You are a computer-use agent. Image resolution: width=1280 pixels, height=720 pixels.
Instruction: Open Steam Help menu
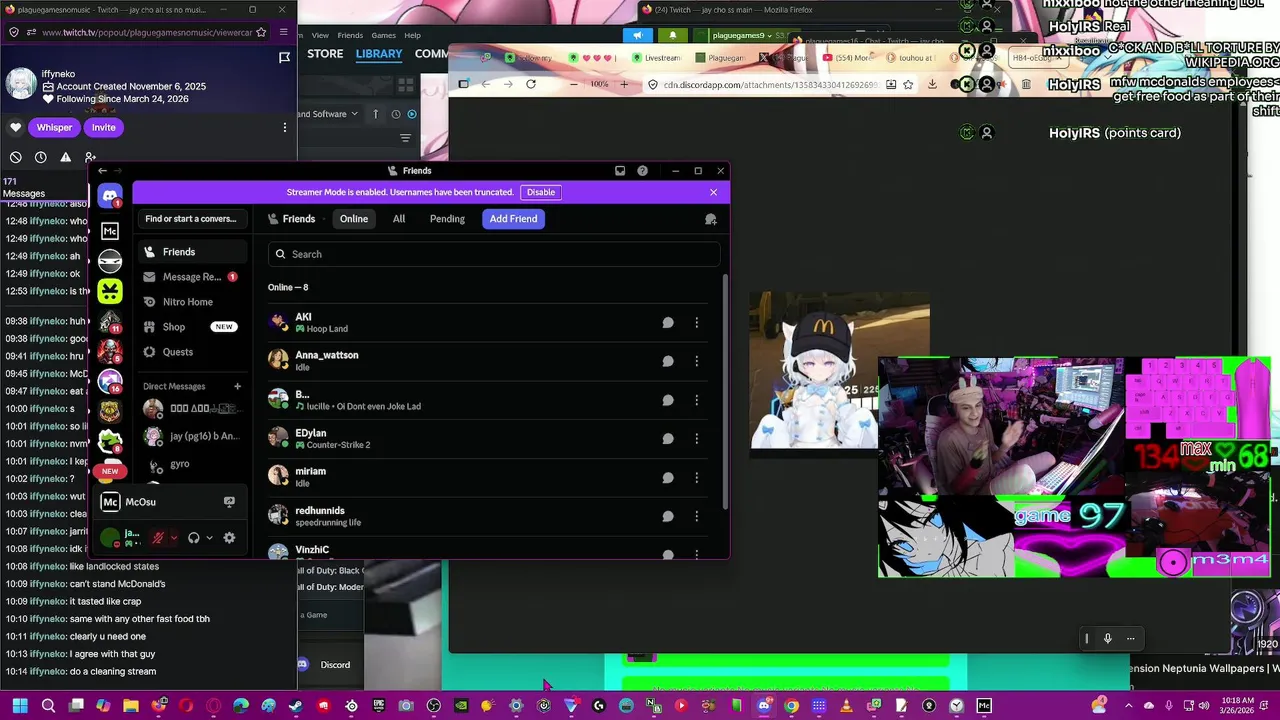[x=412, y=35]
